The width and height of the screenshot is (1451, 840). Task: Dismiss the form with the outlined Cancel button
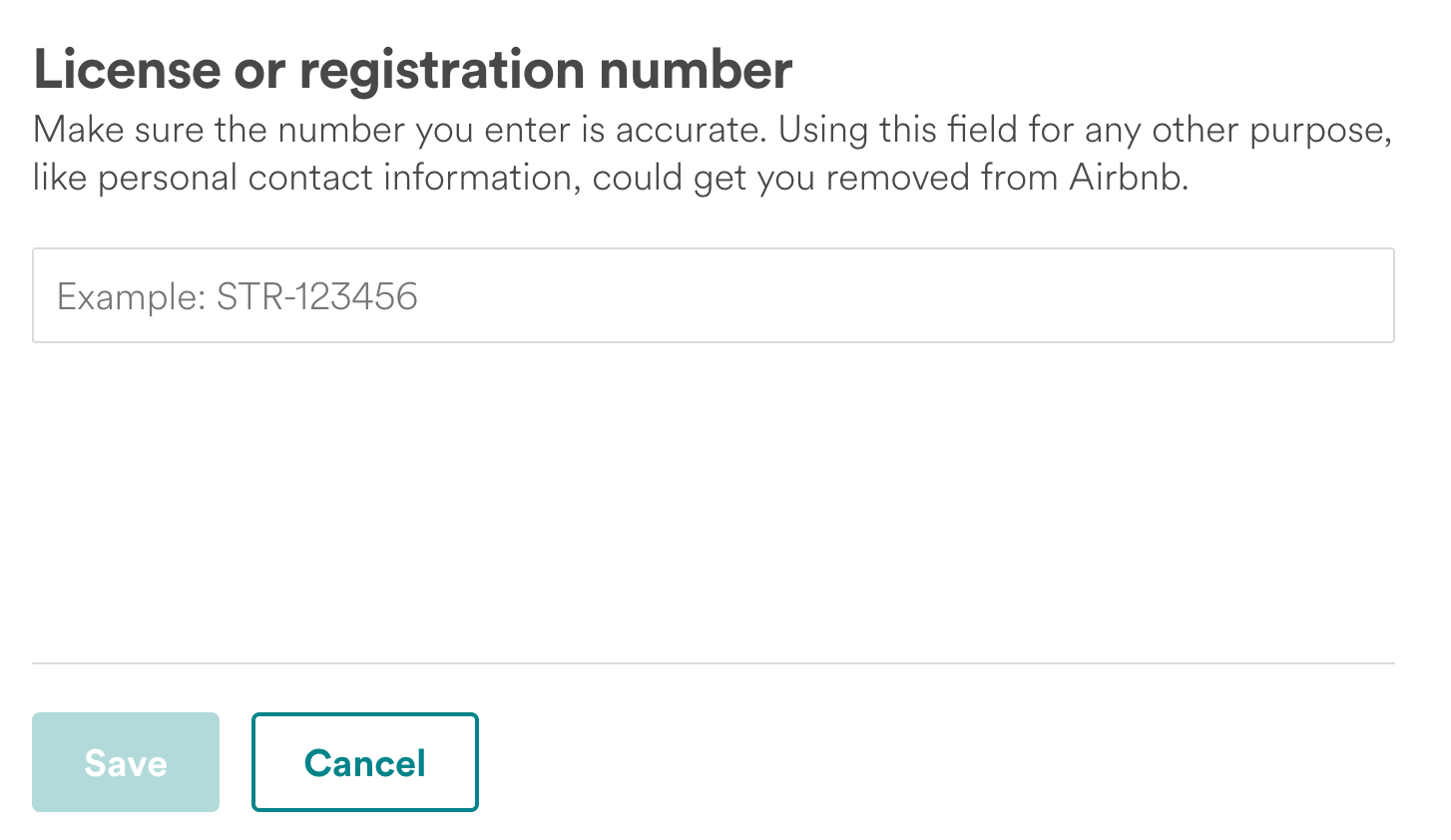click(364, 762)
